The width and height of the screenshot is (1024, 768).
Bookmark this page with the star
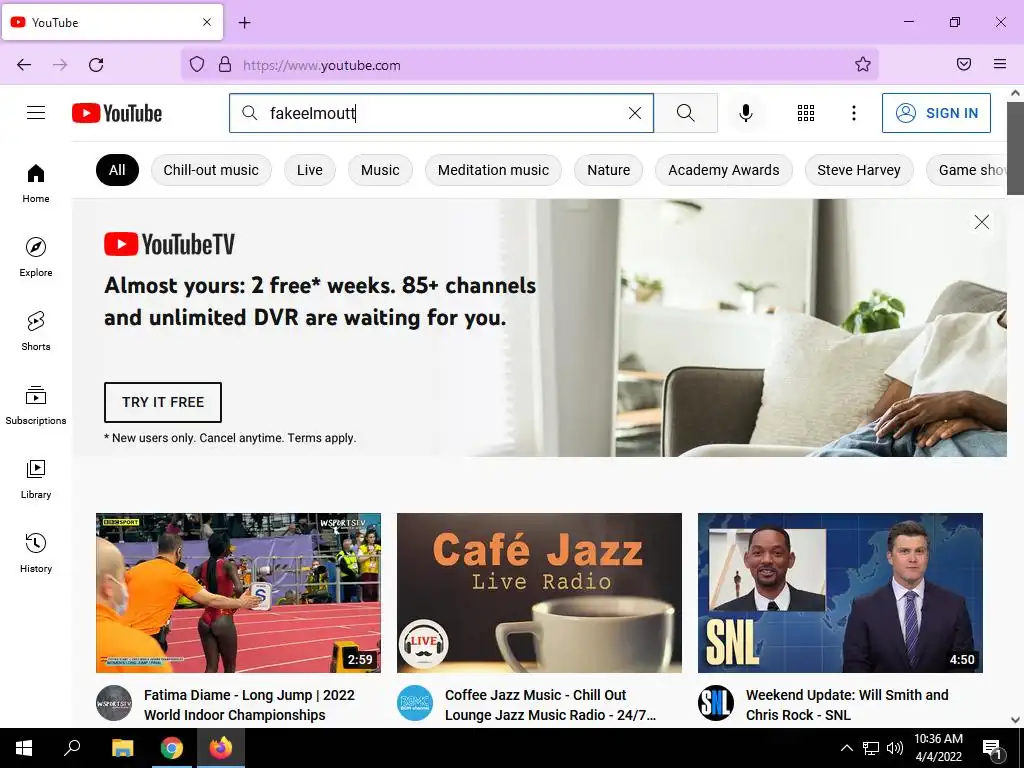pos(863,64)
